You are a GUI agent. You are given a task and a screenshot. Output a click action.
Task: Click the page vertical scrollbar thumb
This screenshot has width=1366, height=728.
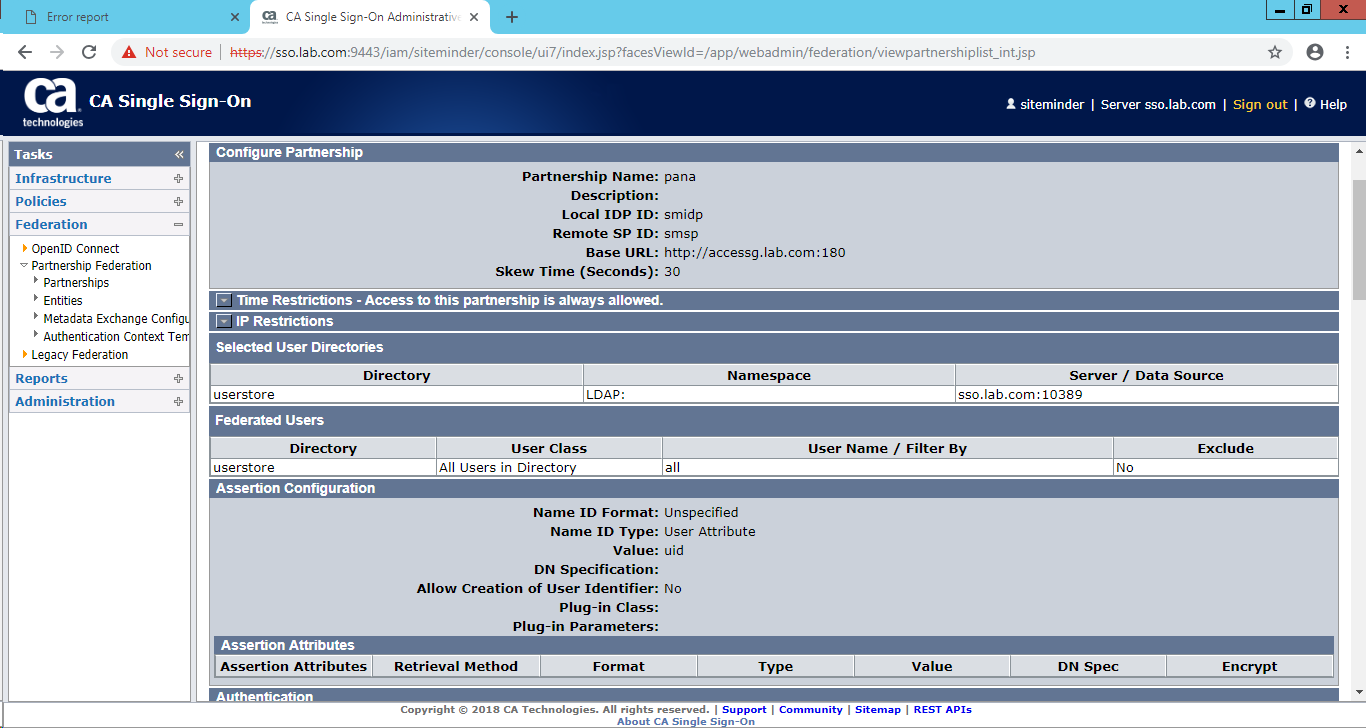(x=1358, y=240)
